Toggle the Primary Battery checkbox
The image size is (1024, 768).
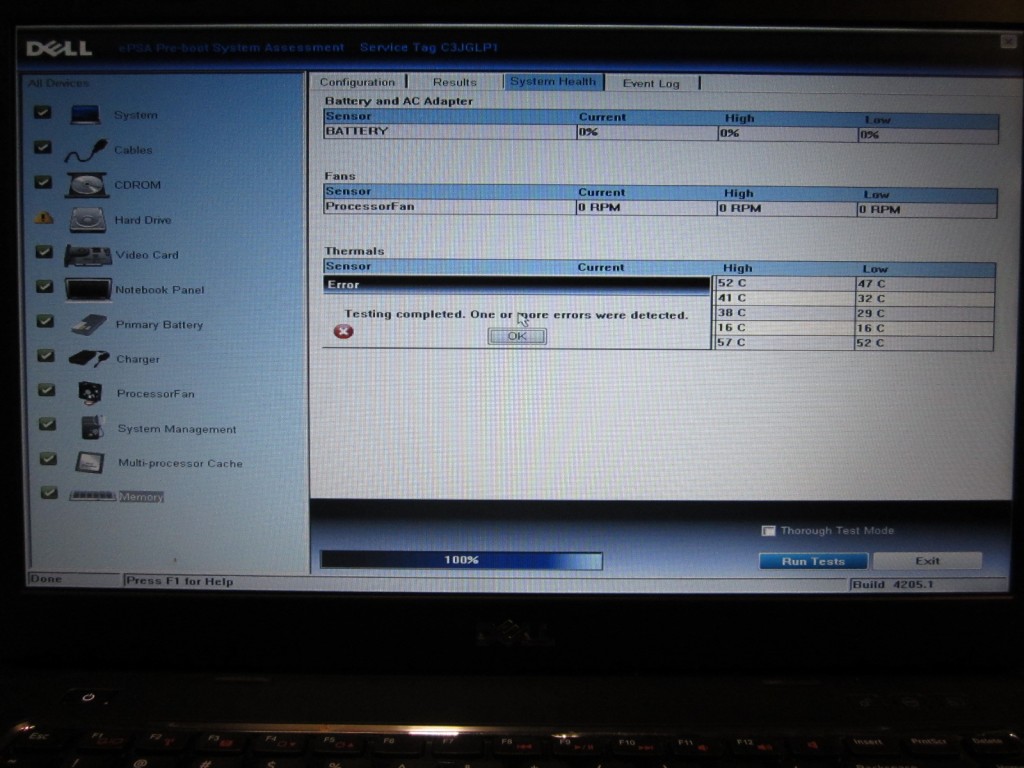46,321
